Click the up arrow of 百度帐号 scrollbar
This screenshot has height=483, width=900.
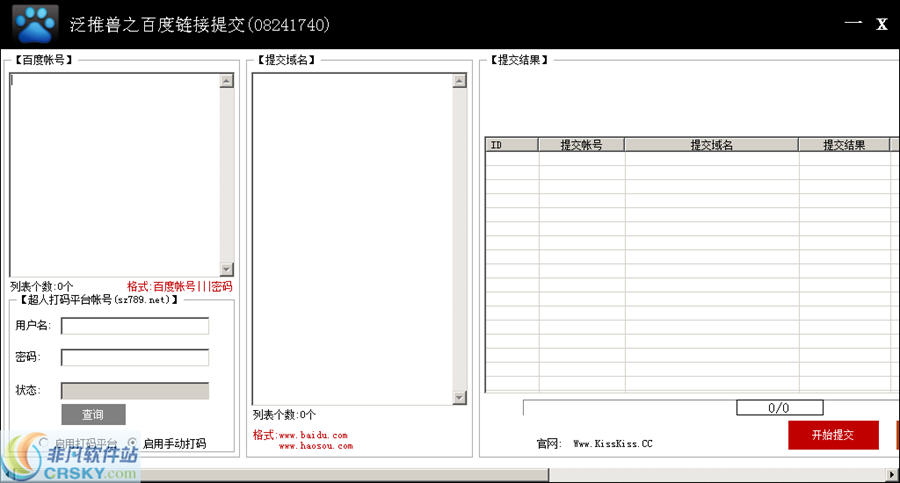click(227, 81)
